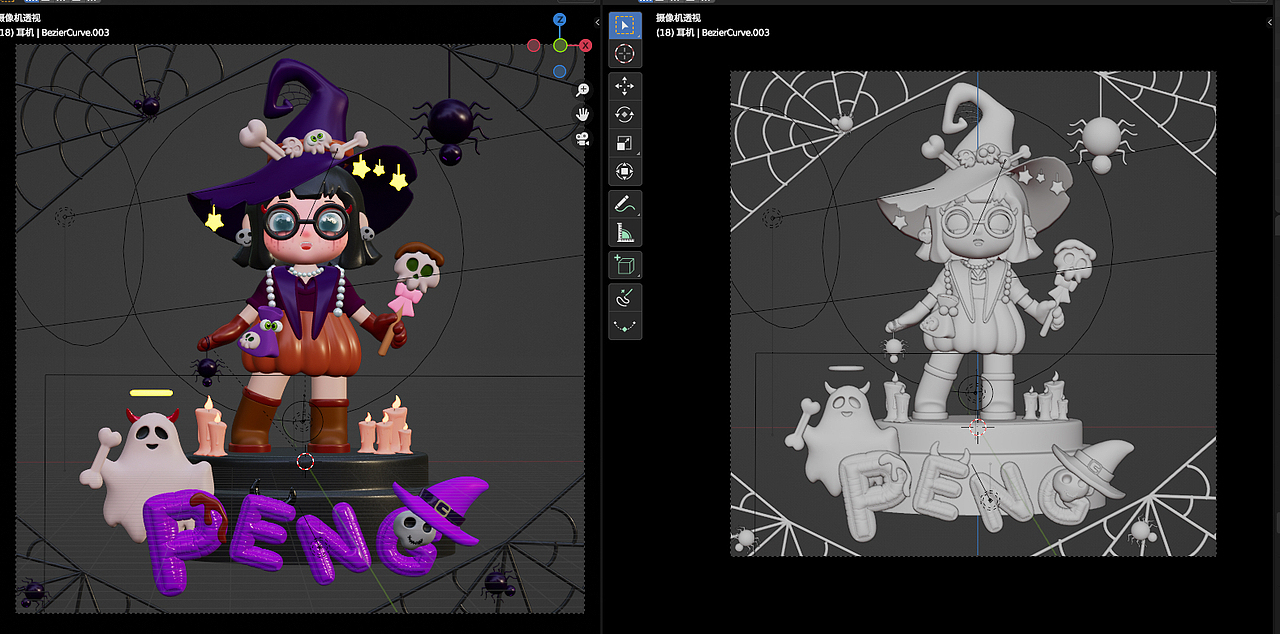Snap view to the red X axis on the gizmo
Screen dimensions: 1280x634
[x=586, y=45]
